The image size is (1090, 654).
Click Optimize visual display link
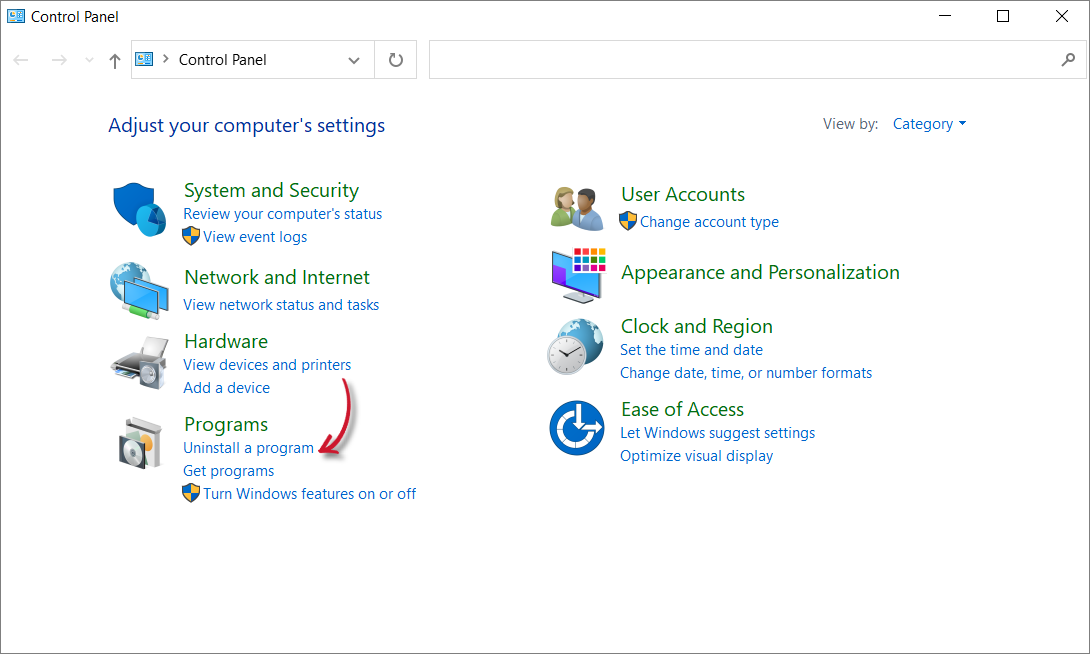697,455
